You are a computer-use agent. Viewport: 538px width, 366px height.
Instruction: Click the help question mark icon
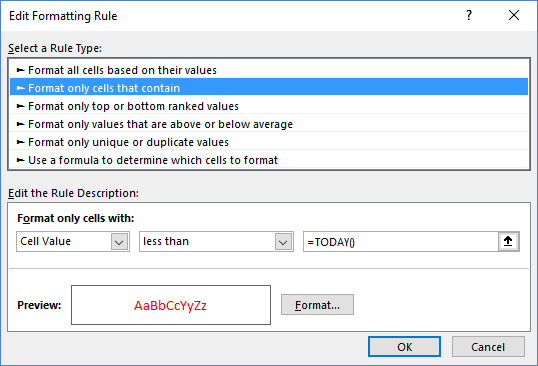(469, 15)
